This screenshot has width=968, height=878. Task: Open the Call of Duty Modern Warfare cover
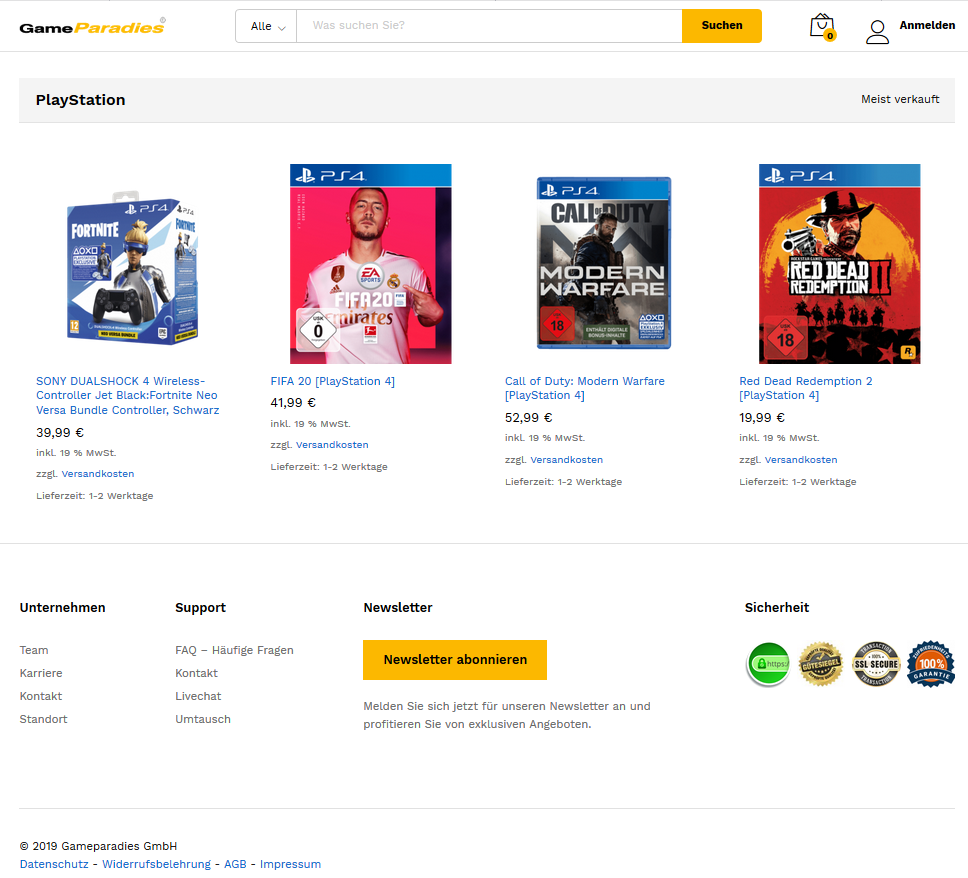[x=604, y=263]
